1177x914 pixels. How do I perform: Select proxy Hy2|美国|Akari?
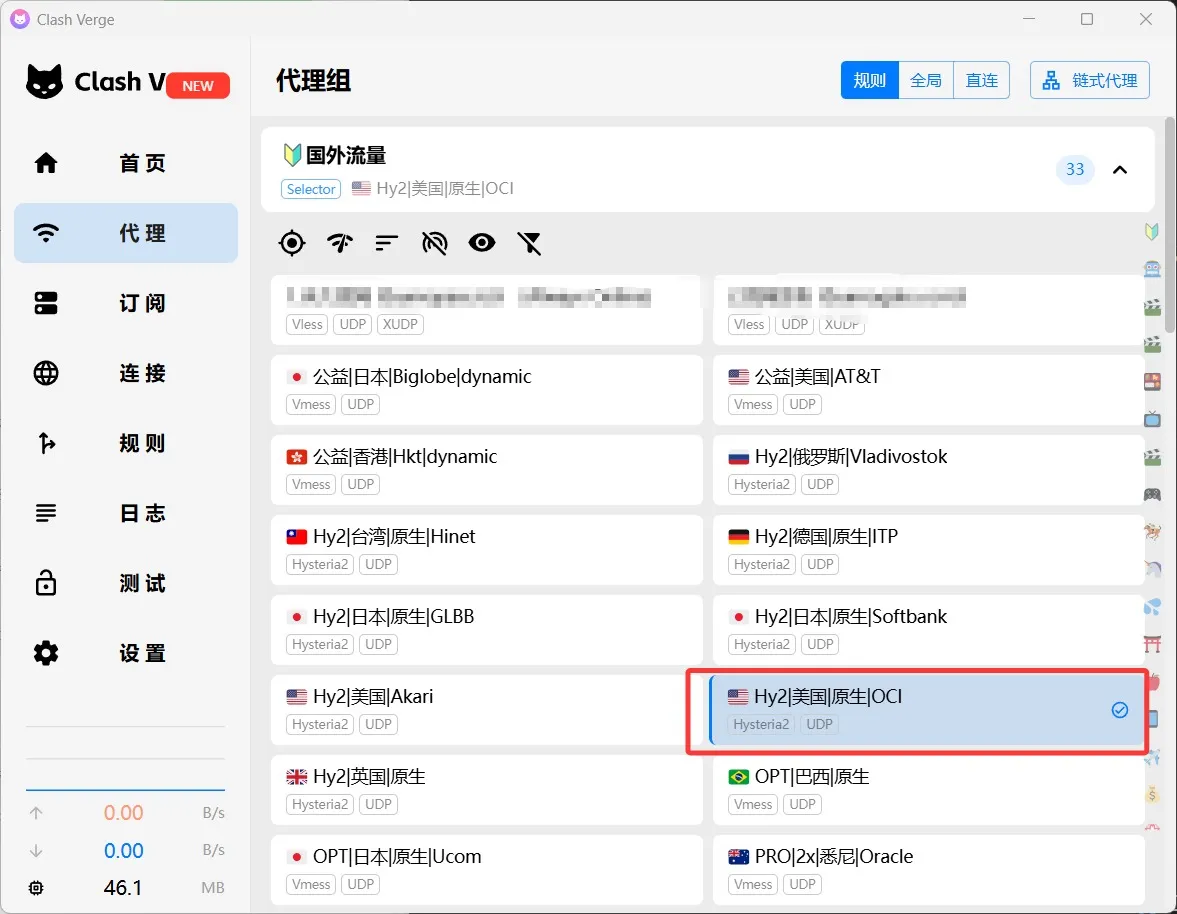(x=486, y=710)
